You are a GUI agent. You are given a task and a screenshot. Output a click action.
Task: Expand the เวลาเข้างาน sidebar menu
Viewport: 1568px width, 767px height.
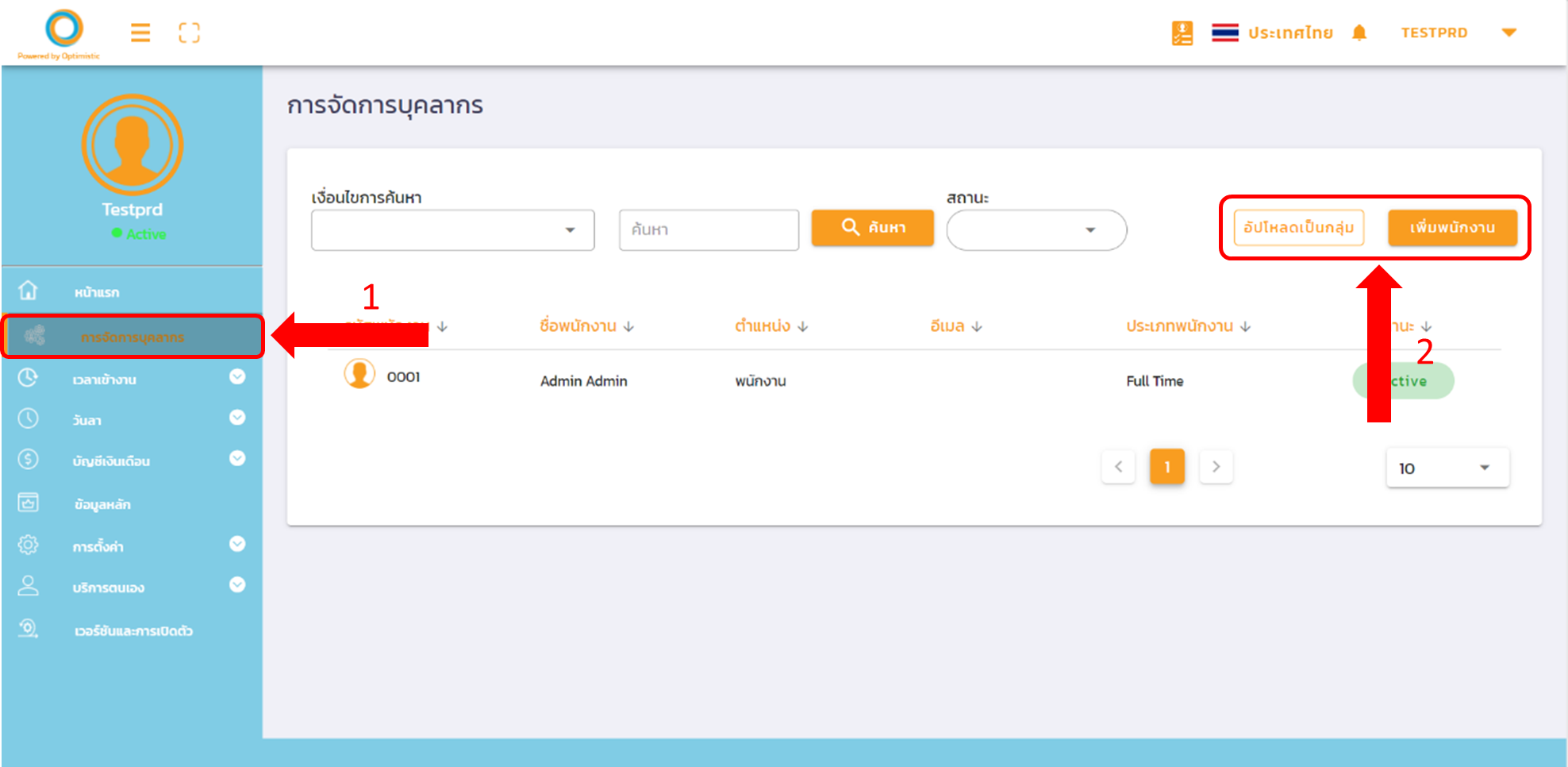(236, 377)
